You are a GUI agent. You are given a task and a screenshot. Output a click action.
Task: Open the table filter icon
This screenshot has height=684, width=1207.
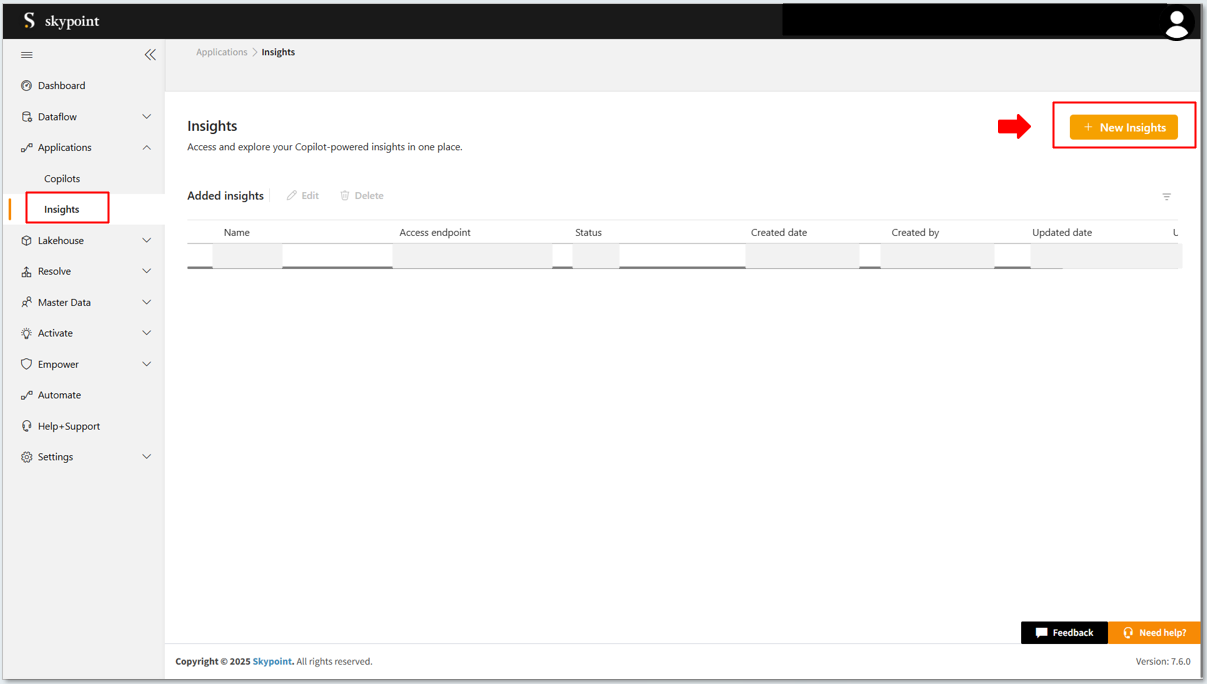(x=1166, y=197)
